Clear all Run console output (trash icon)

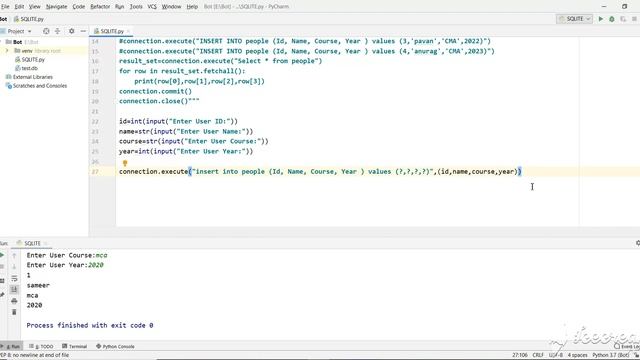tap(14, 312)
